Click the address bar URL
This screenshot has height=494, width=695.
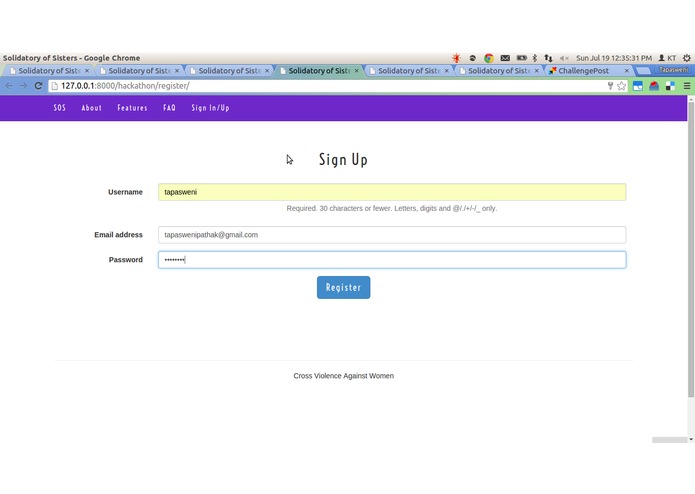point(125,86)
